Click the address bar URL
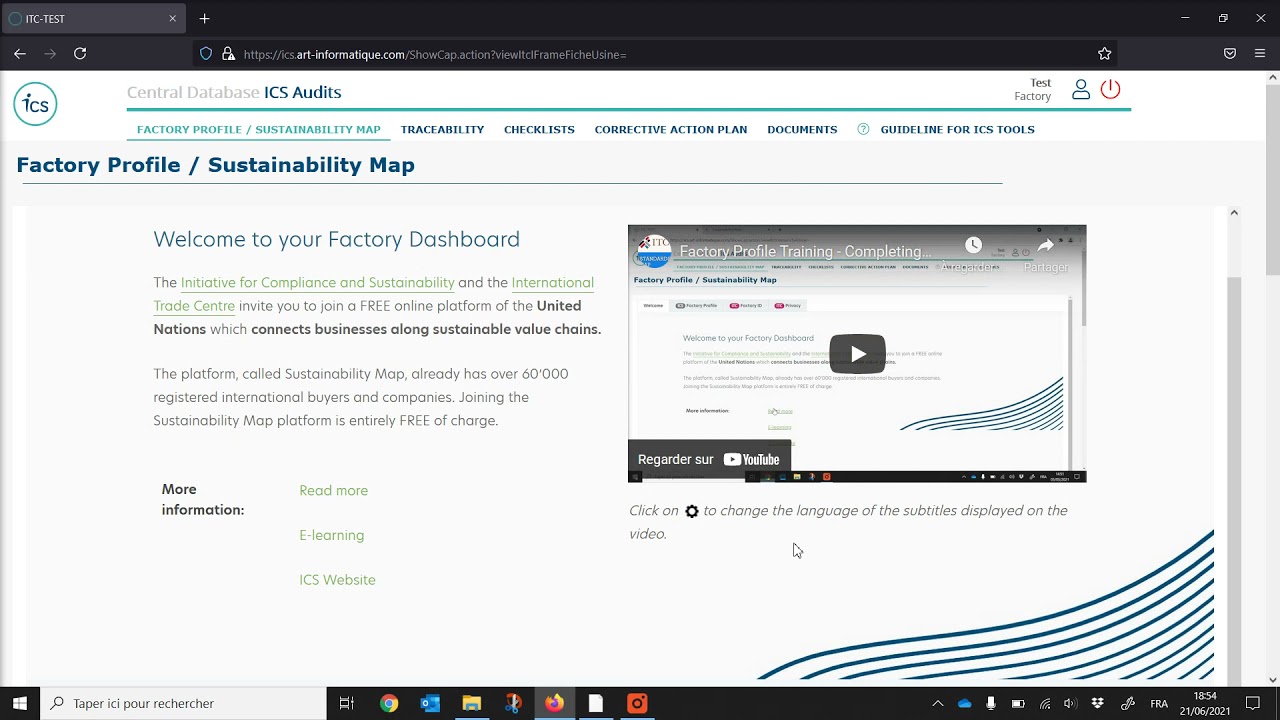The width and height of the screenshot is (1280, 720). click(435, 55)
